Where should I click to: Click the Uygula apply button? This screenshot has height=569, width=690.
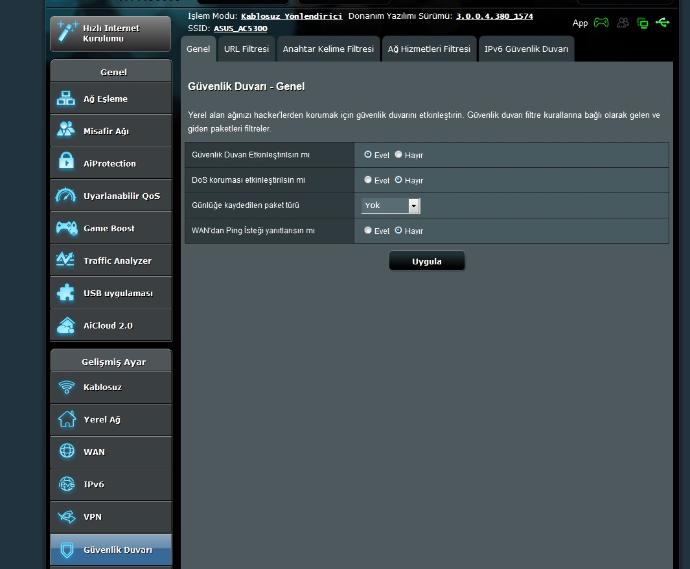[x=427, y=261]
